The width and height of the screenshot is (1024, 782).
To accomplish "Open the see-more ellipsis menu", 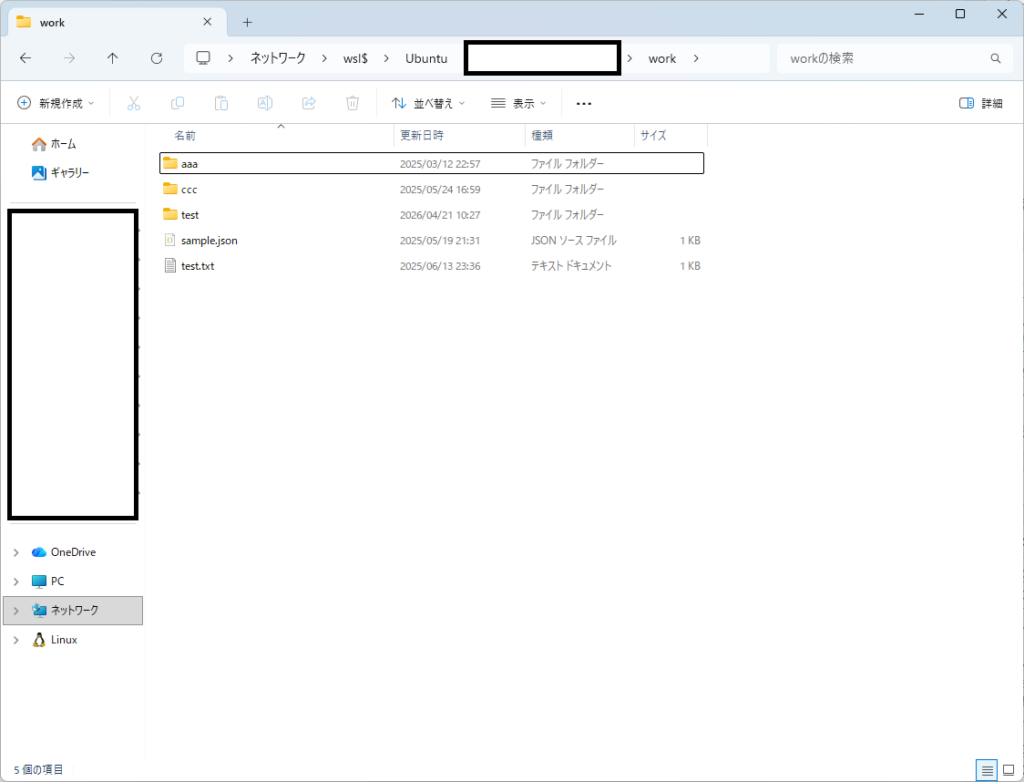I will (584, 103).
